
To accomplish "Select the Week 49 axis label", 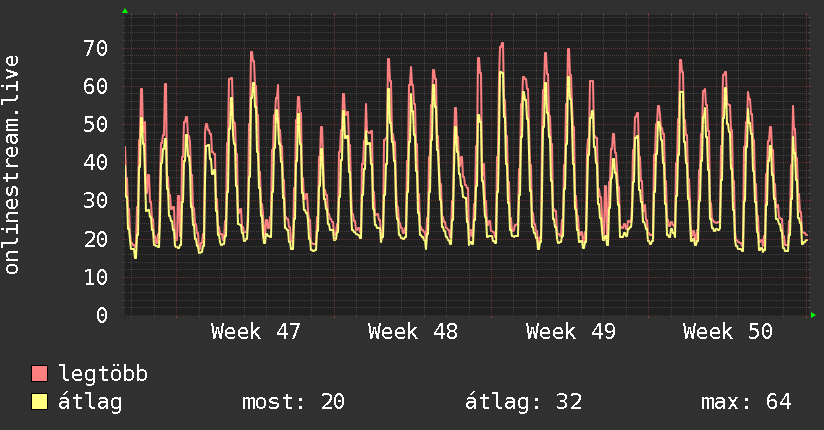I will coord(570,332).
